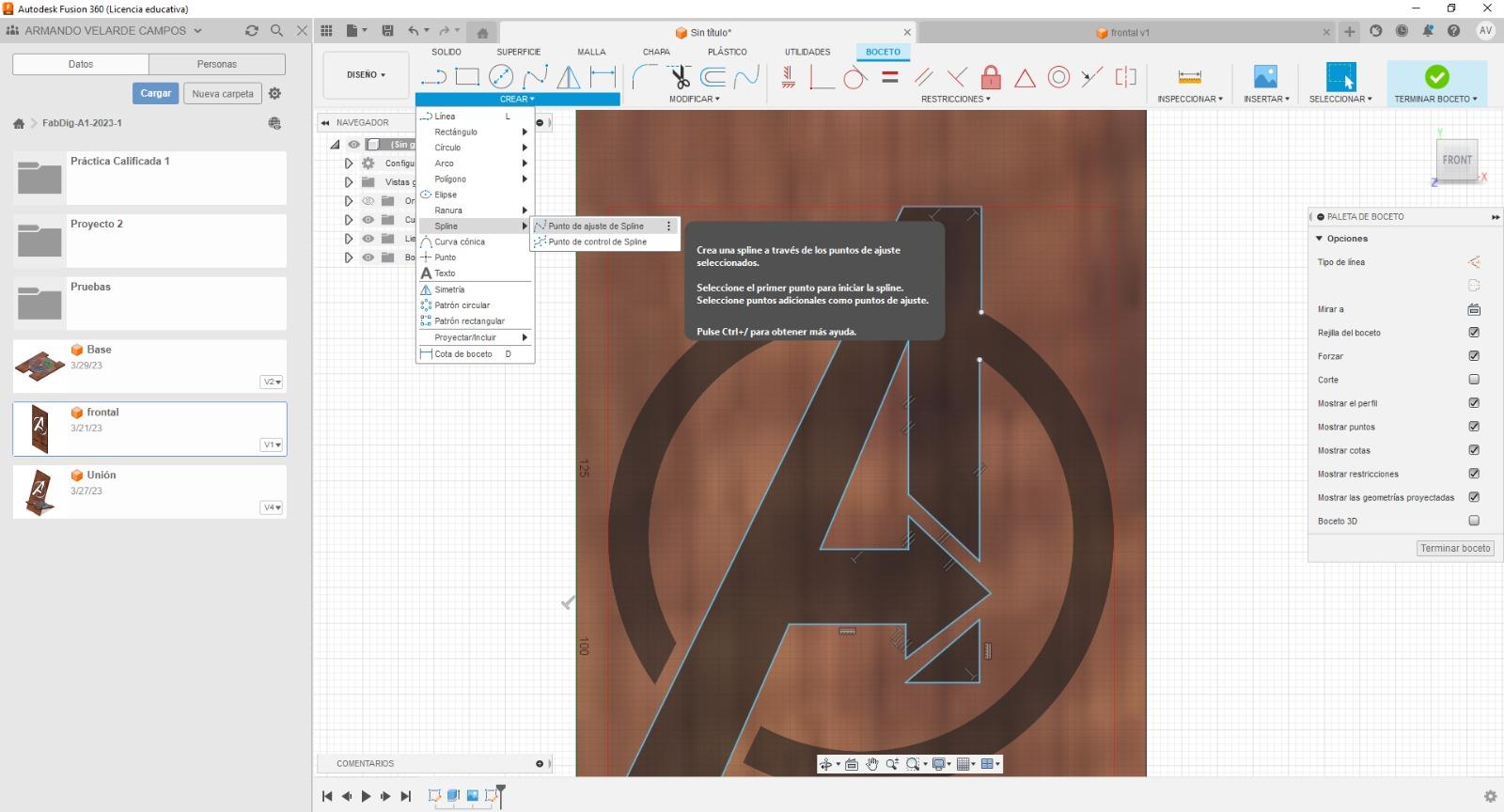Image resolution: width=1504 pixels, height=812 pixels.
Task: Open the SELECCIONAR dropdown
Action: (1340, 99)
